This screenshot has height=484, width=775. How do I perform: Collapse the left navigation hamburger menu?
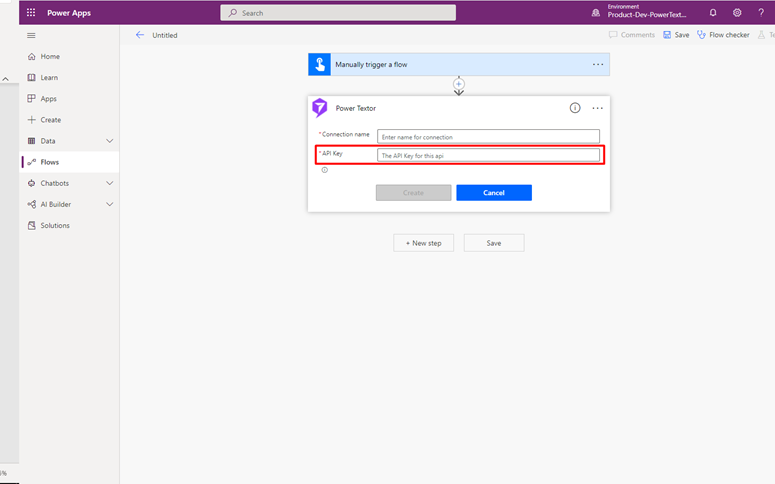[x=31, y=36]
